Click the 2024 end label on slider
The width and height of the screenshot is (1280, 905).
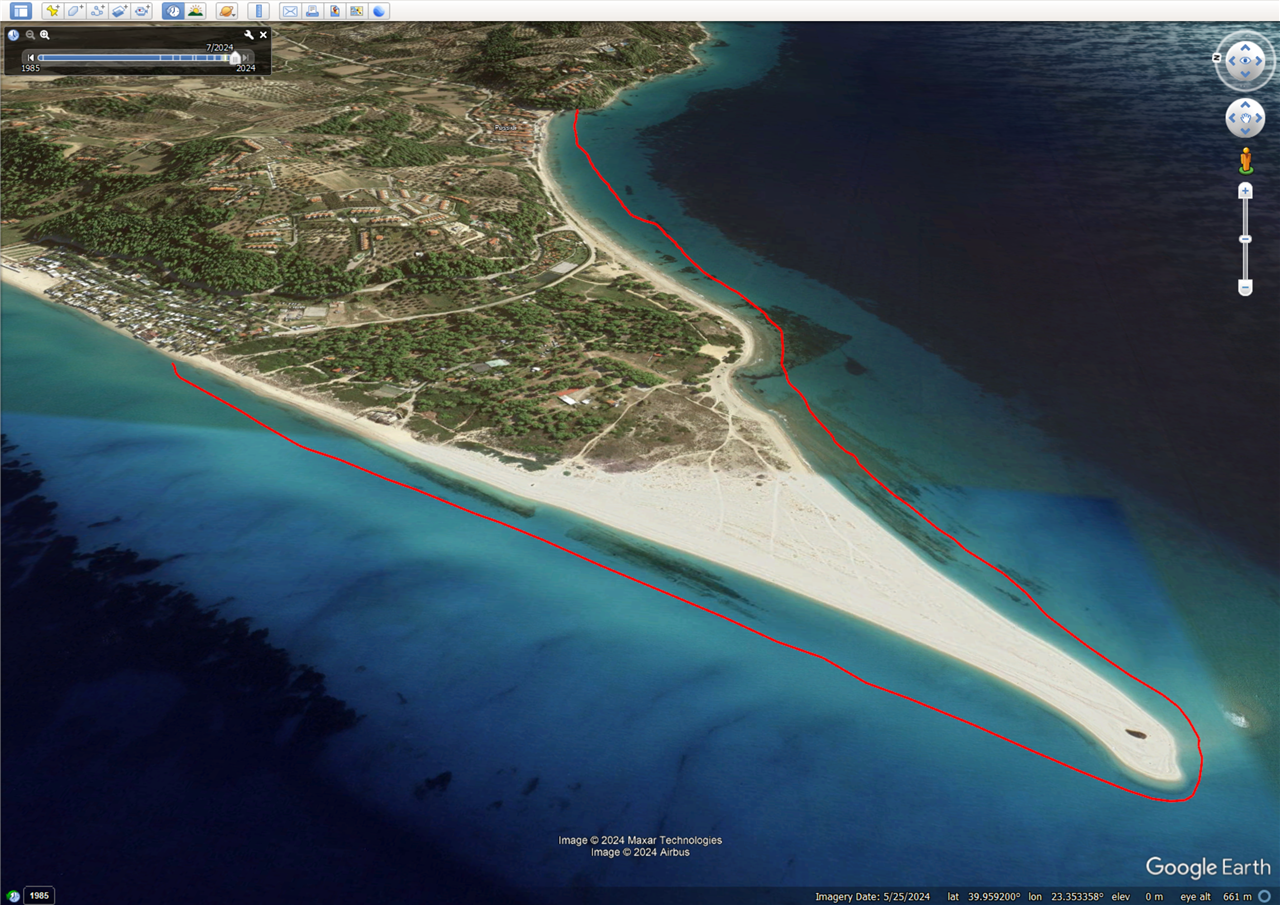point(246,68)
